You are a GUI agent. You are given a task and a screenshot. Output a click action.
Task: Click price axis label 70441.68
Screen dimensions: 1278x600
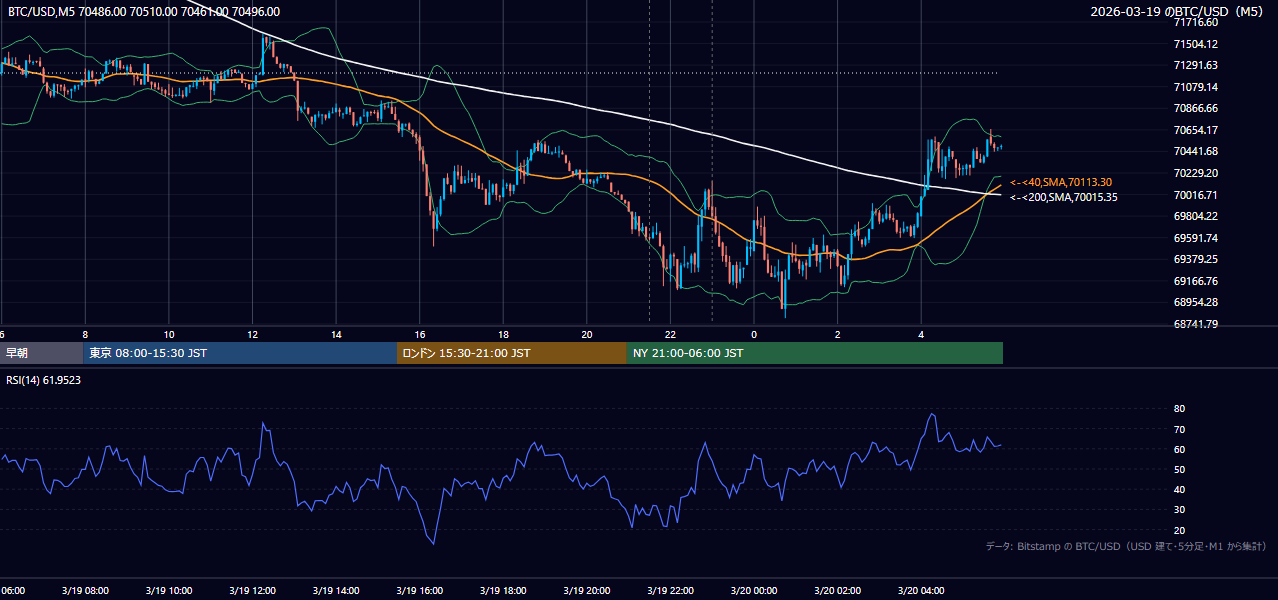(1195, 151)
